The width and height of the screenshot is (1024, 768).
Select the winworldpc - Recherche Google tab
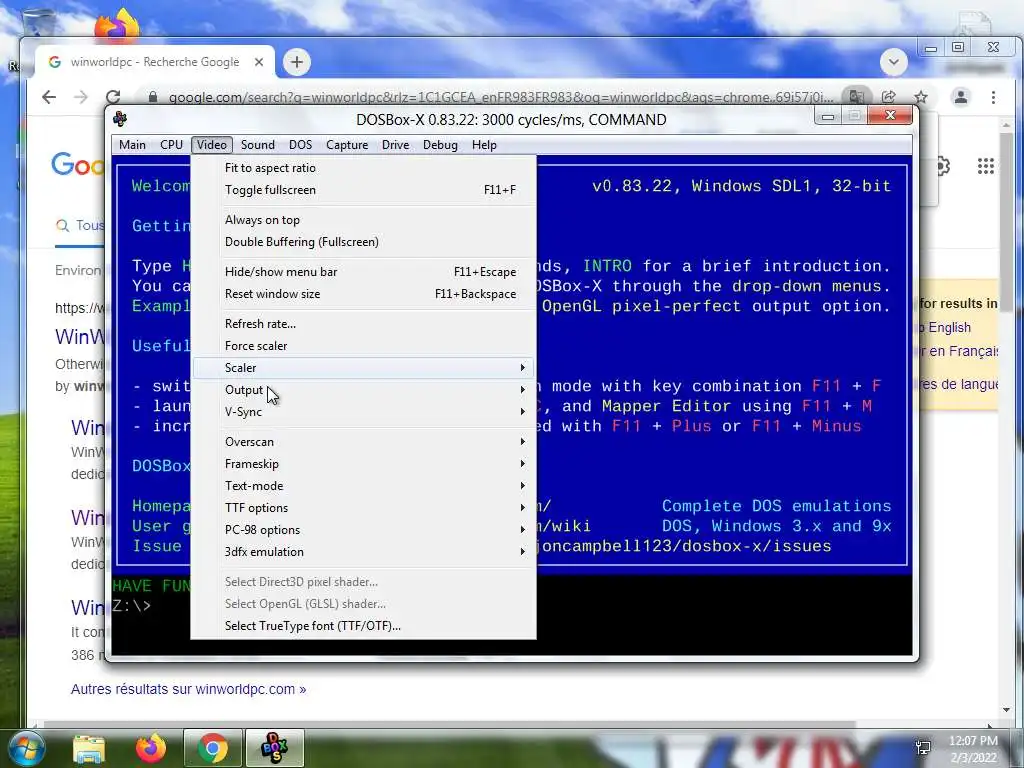point(155,62)
